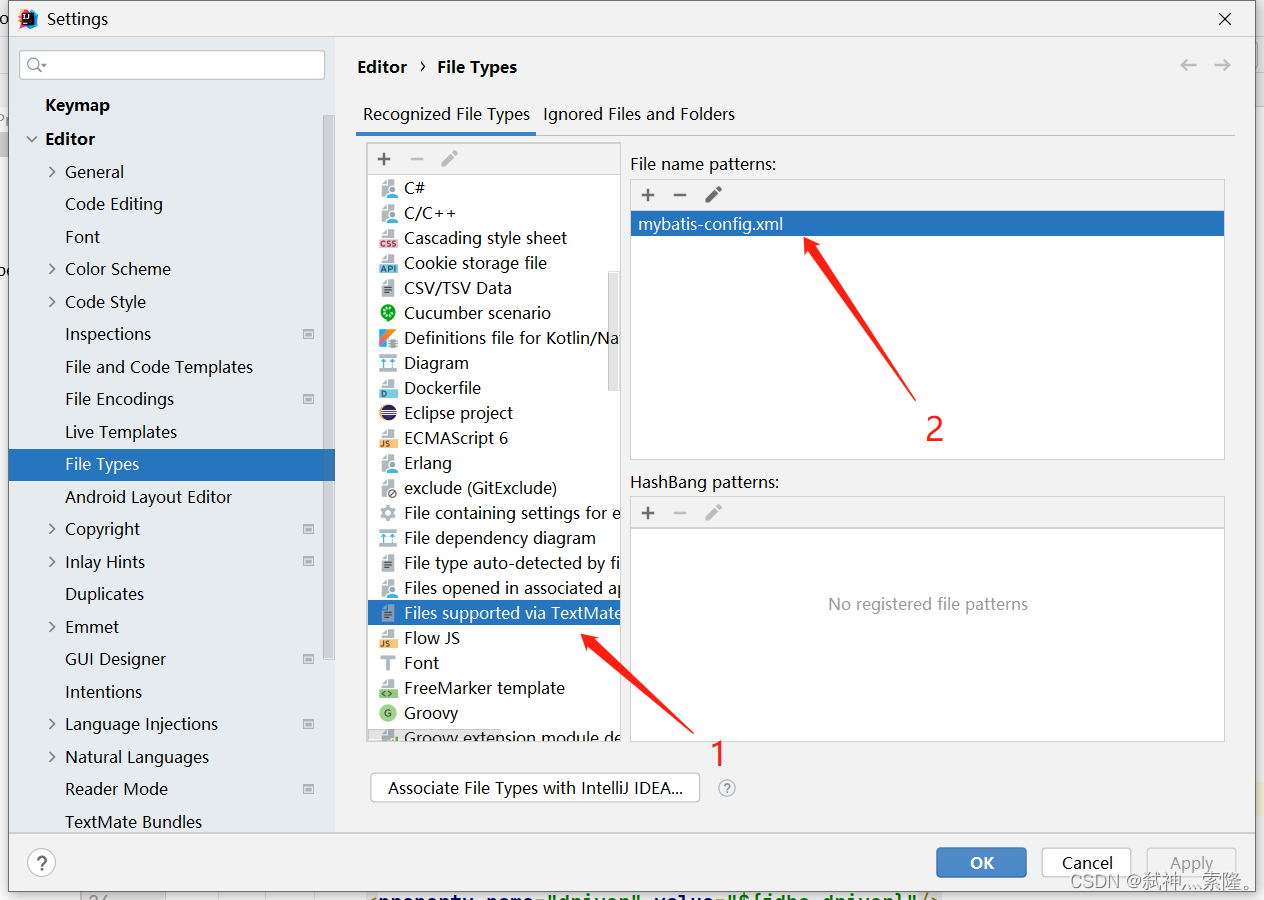Select Font file type in list
The image size is (1264, 900).
click(494, 663)
